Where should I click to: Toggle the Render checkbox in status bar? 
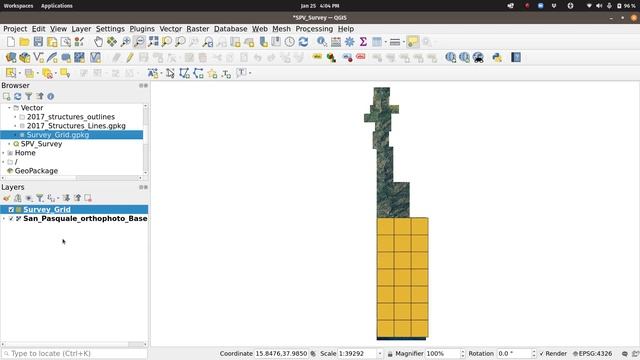pyautogui.click(x=542, y=353)
